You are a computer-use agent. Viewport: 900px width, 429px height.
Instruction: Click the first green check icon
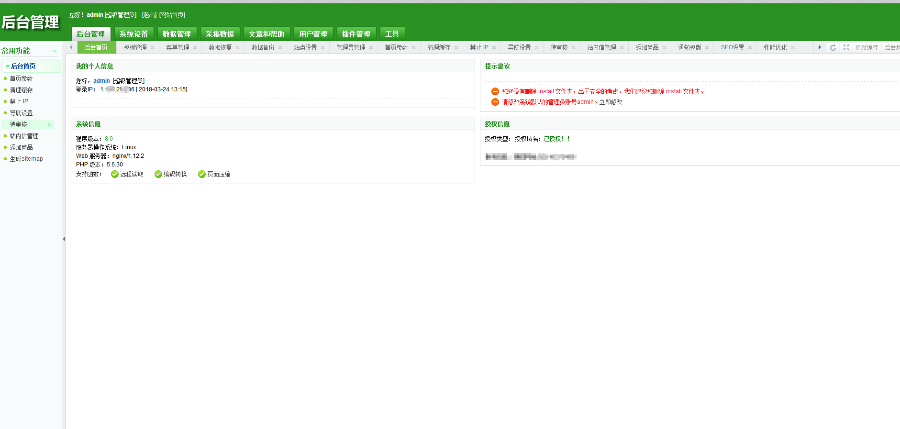tap(115, 174)
